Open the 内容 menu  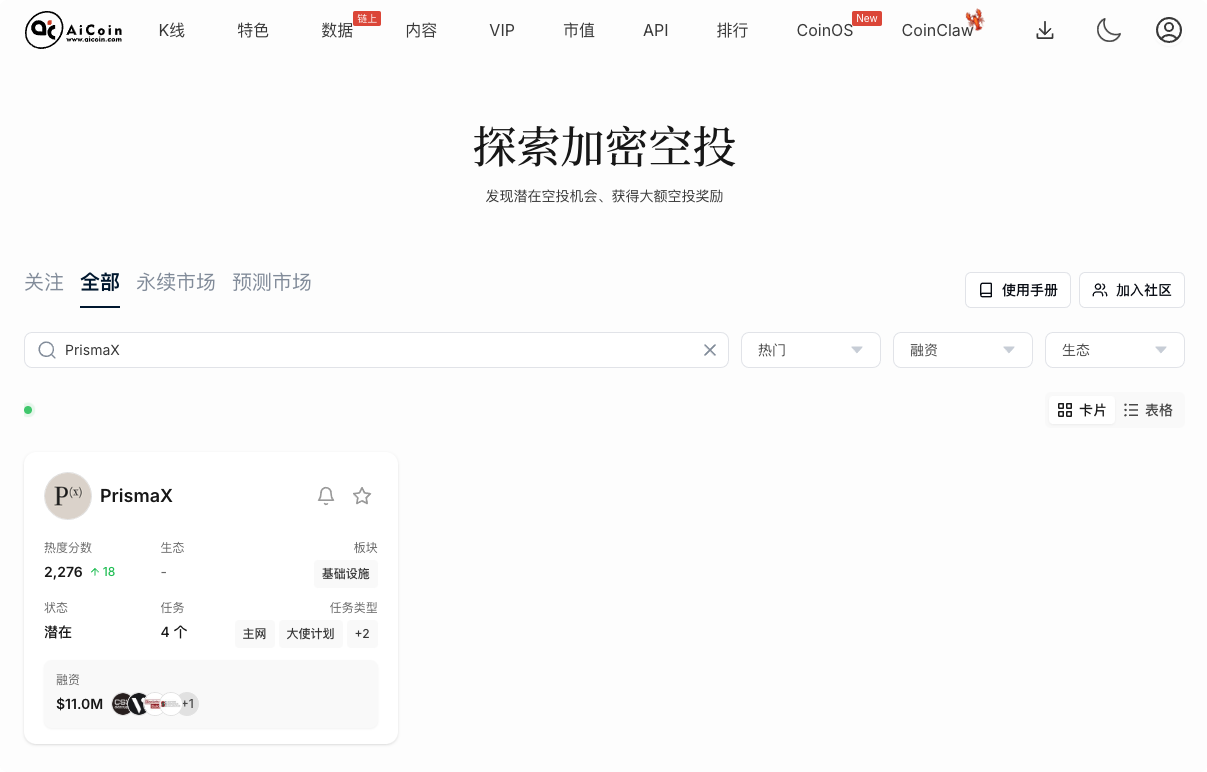tap(421, 30)
